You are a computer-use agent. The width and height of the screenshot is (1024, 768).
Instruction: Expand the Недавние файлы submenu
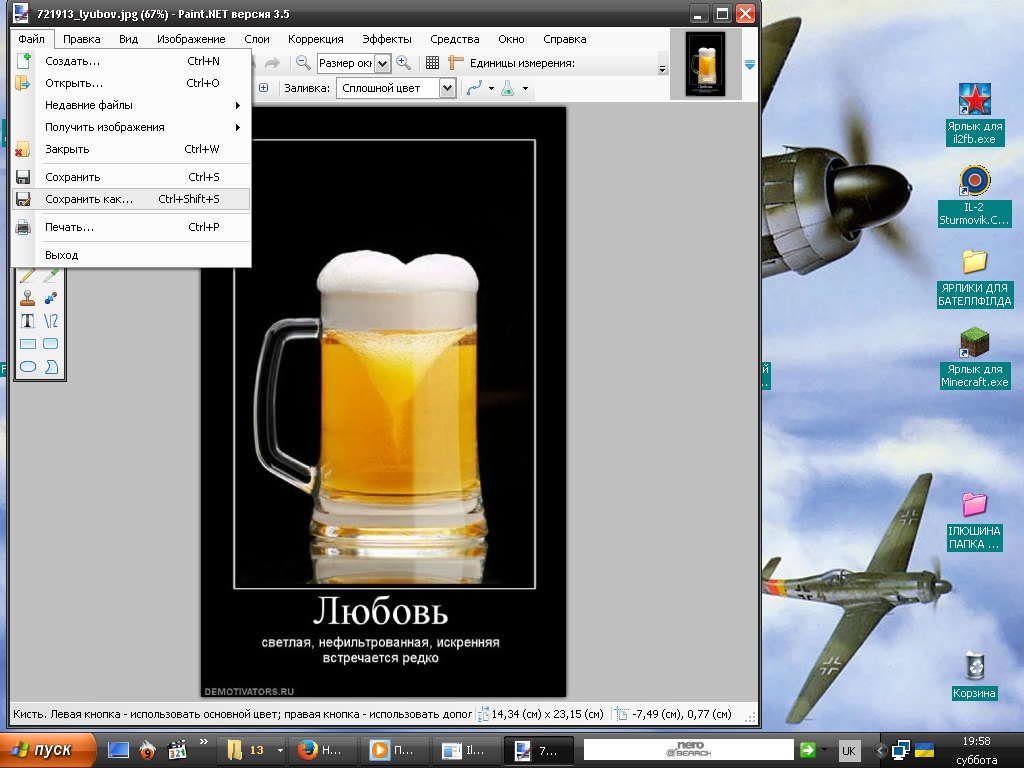point(130,105)
